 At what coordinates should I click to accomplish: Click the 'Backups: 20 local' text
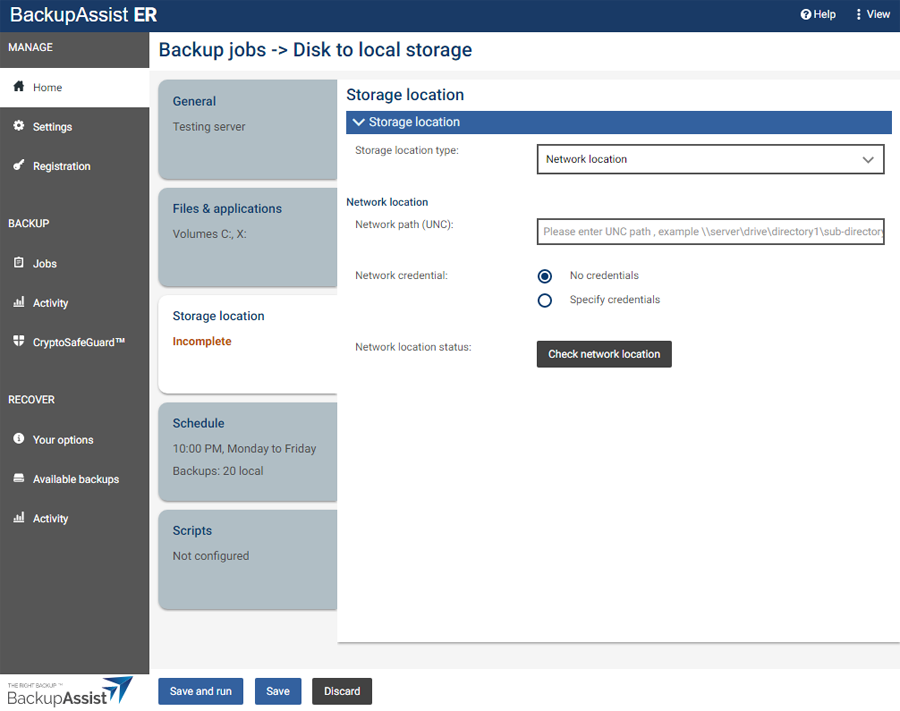pos(218,471)
